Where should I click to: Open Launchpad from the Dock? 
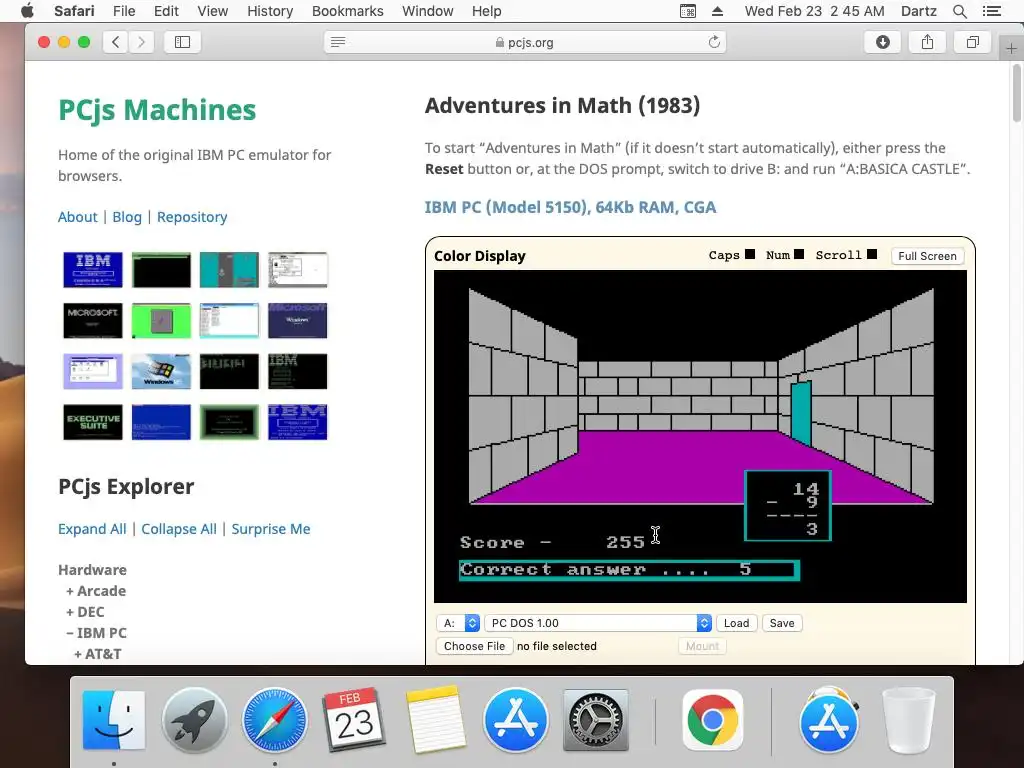pos(194,720)
